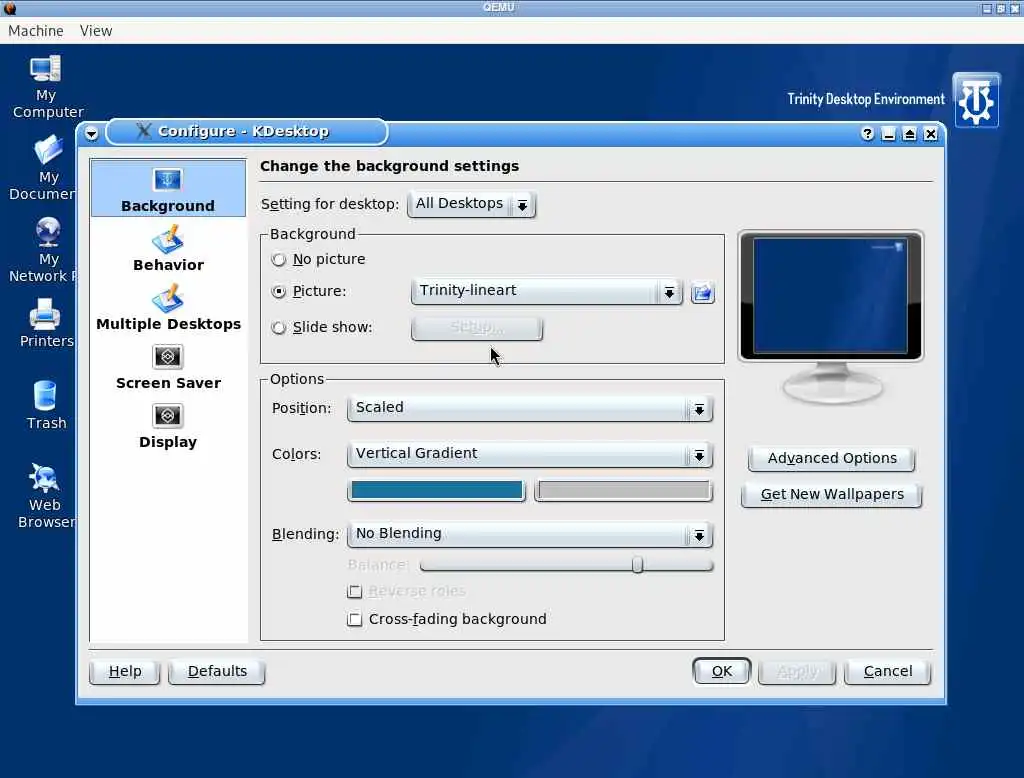Screen dimensions: 1024x778
Task: Click the gray secondary color swatch
Action: click(x=624, y=491)
